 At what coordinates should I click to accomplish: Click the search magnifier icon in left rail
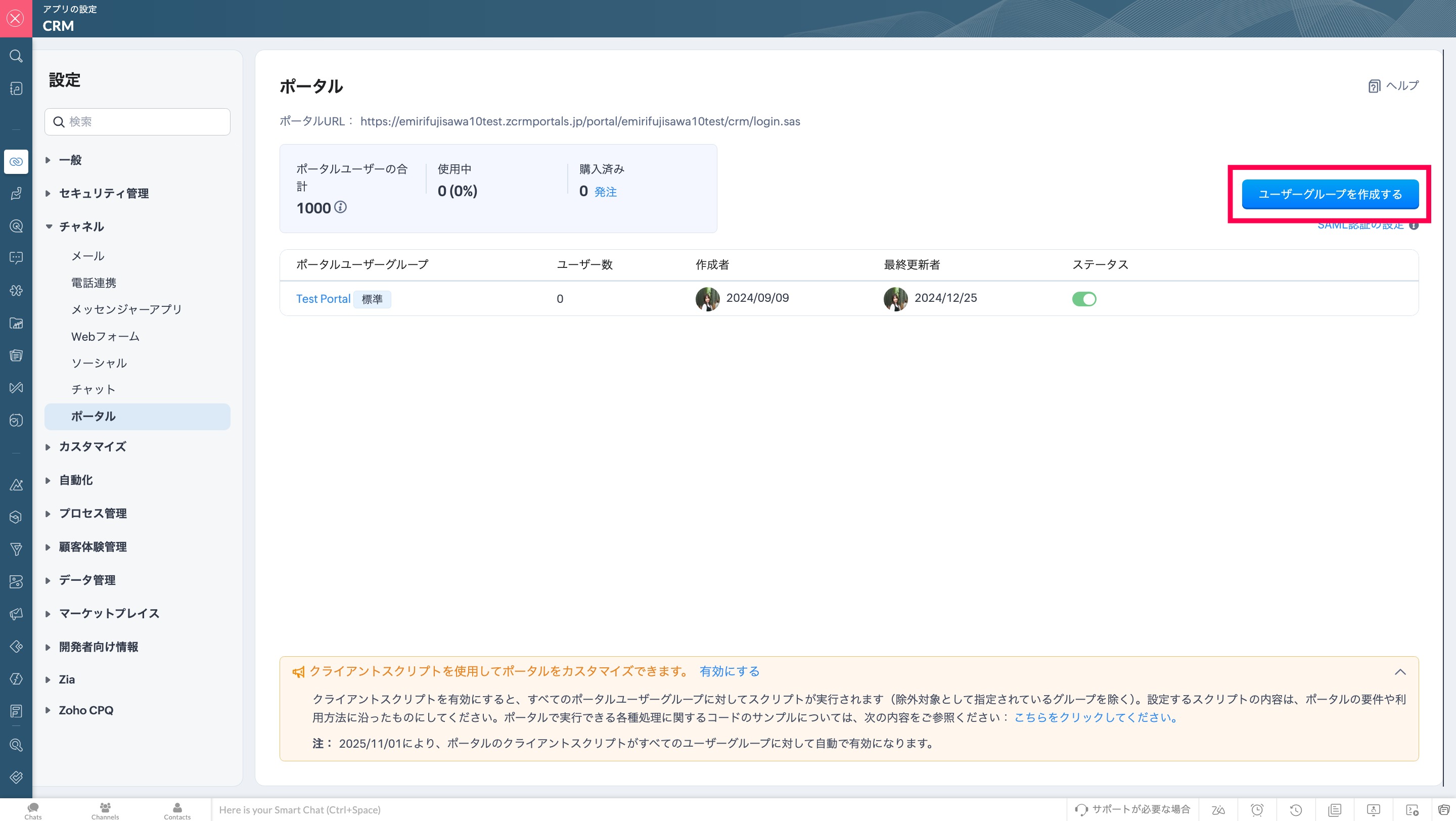pyautogui.click(x=16, y=56)
